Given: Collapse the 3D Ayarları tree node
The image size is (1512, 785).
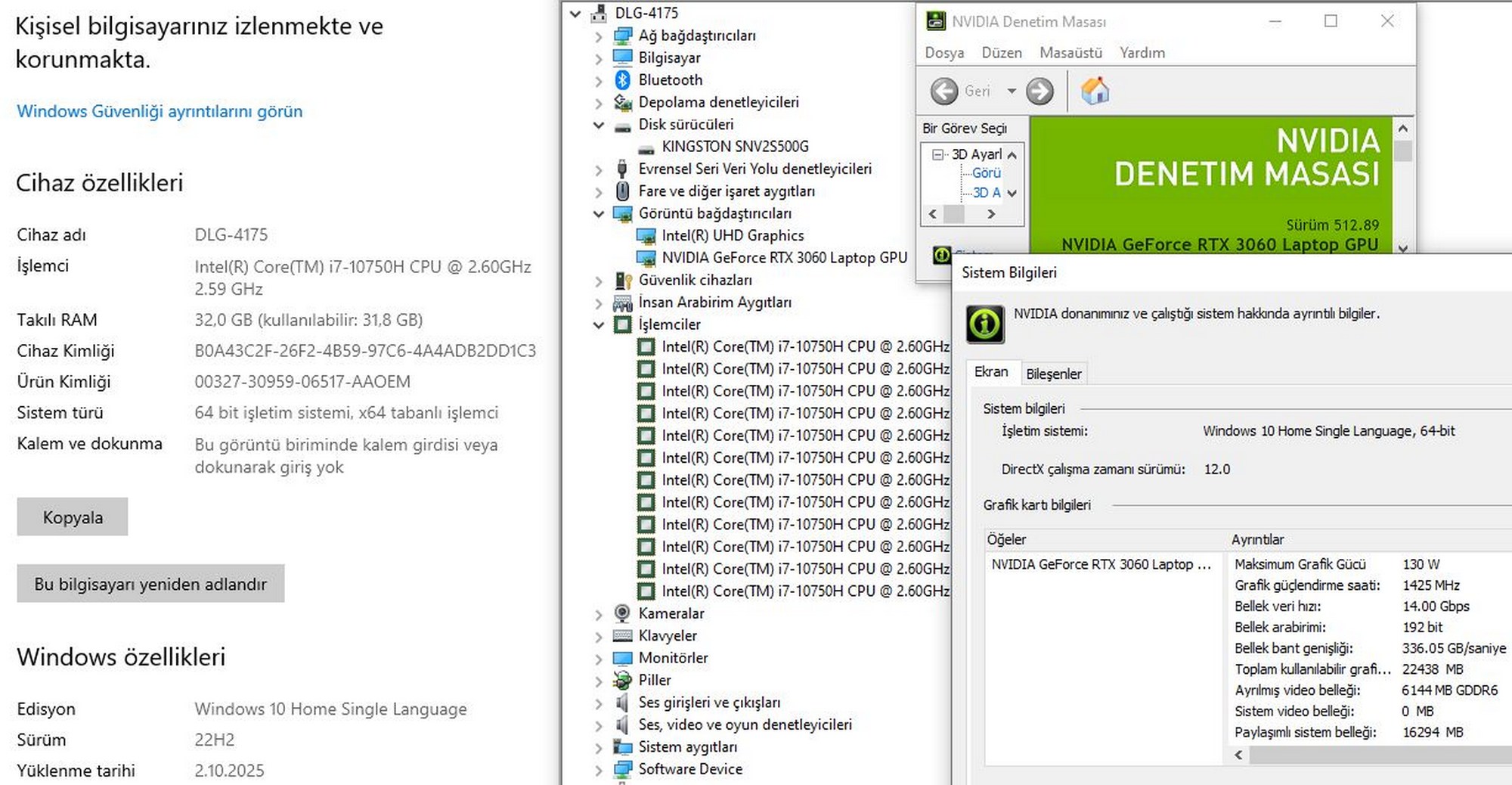Looking at the screenshot, I should [938, 154].
